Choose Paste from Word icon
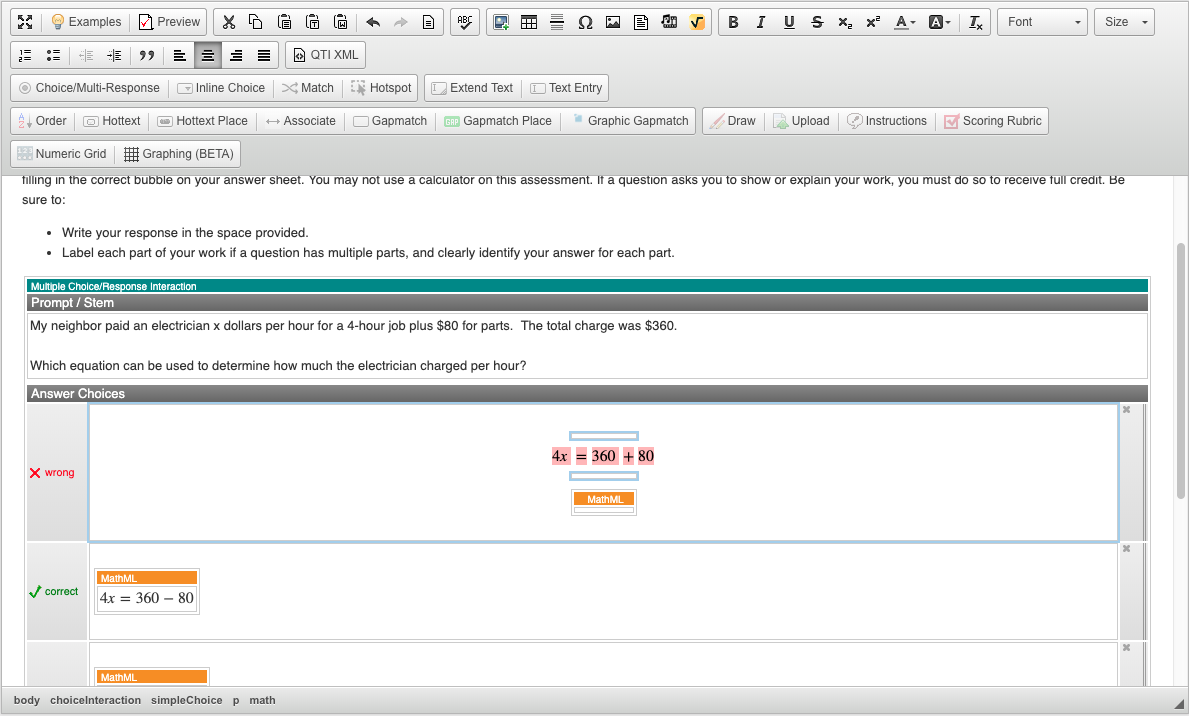 [x=340, y=22]
